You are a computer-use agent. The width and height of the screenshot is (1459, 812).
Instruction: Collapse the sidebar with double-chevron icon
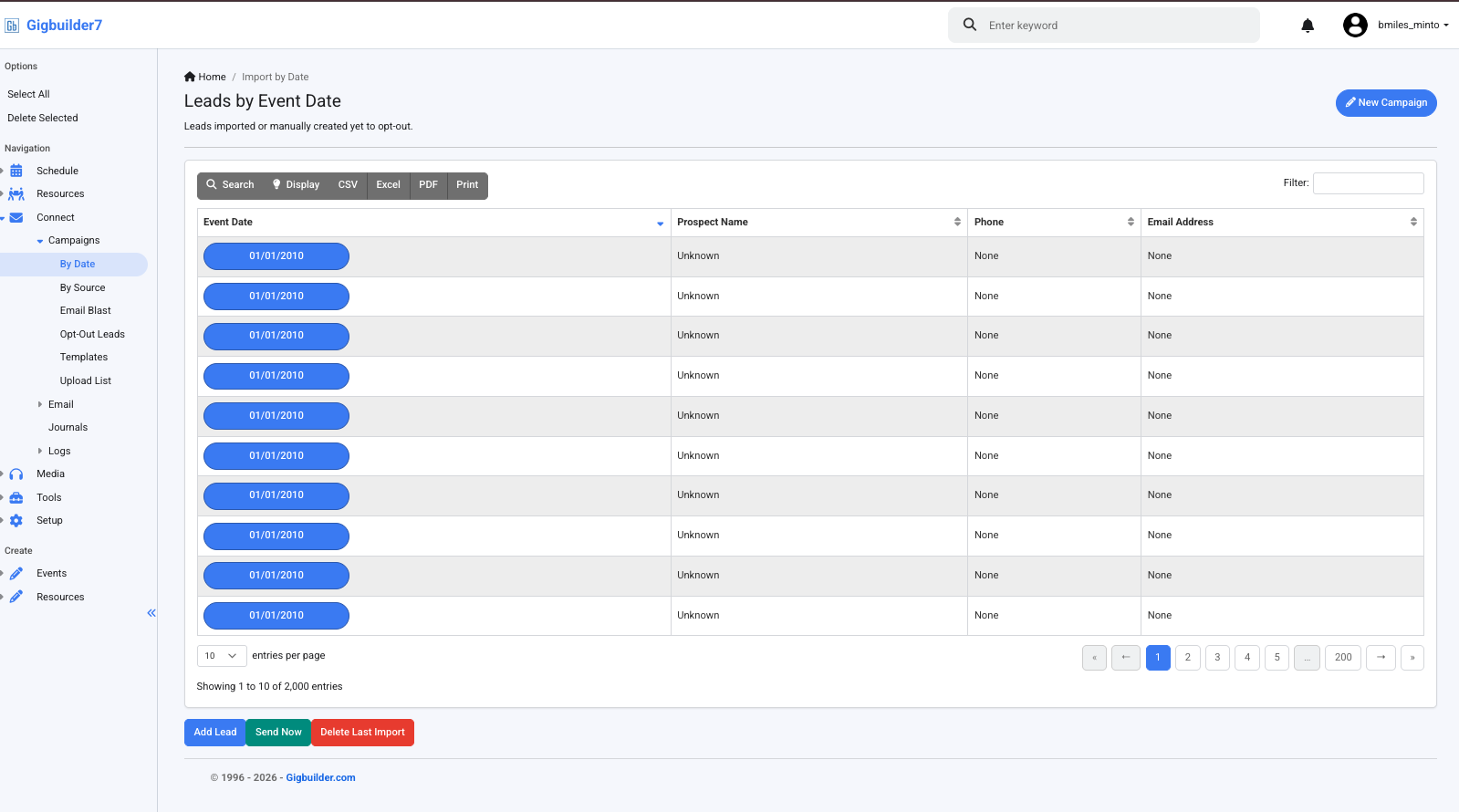[151, 613]
